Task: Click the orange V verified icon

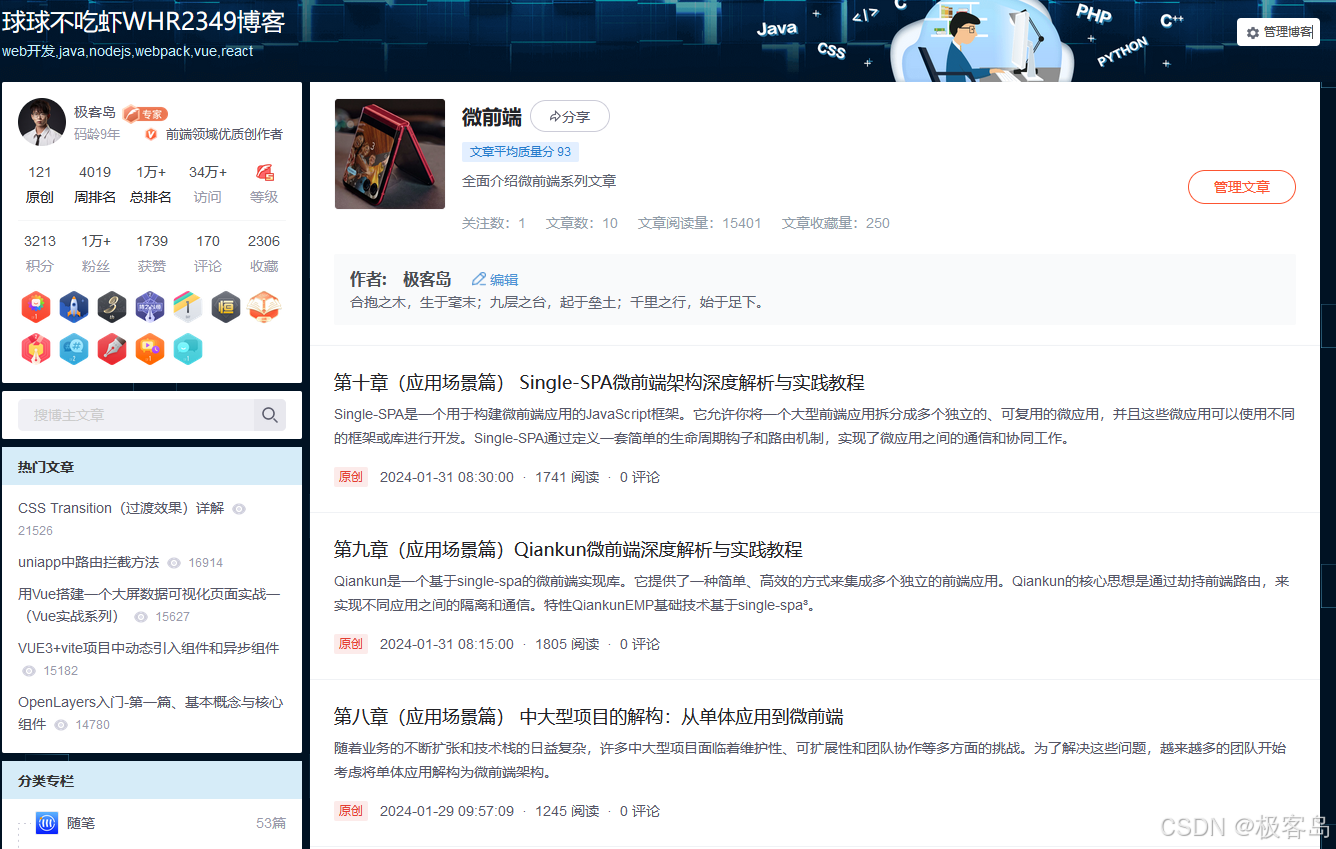Action: (x=151, y=134)
